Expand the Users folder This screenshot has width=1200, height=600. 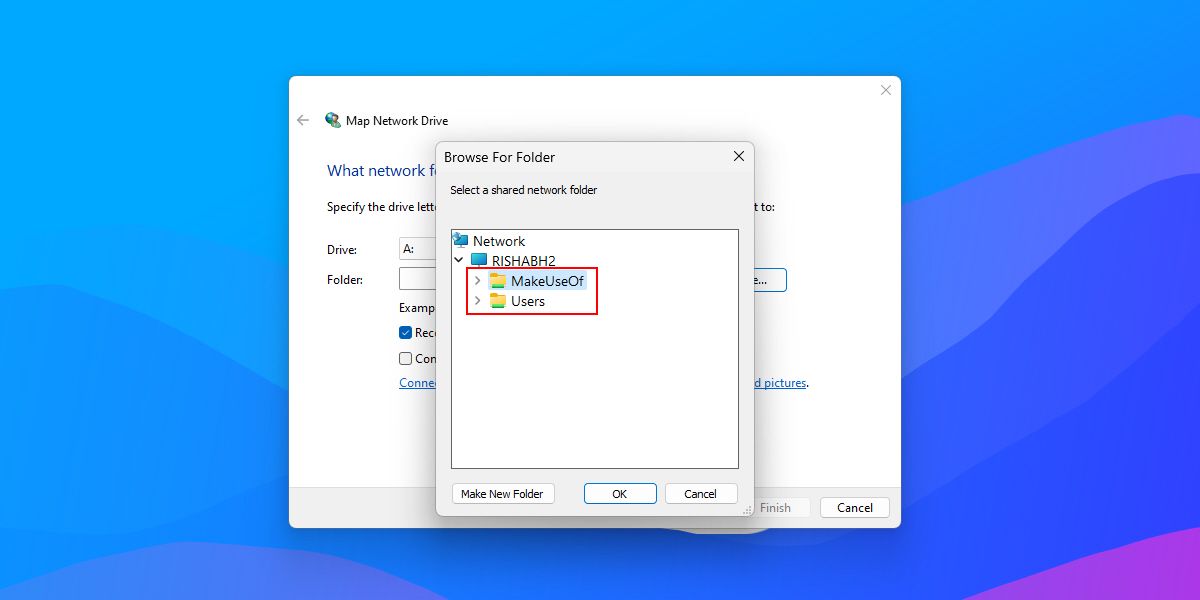(x=476, y=301)
